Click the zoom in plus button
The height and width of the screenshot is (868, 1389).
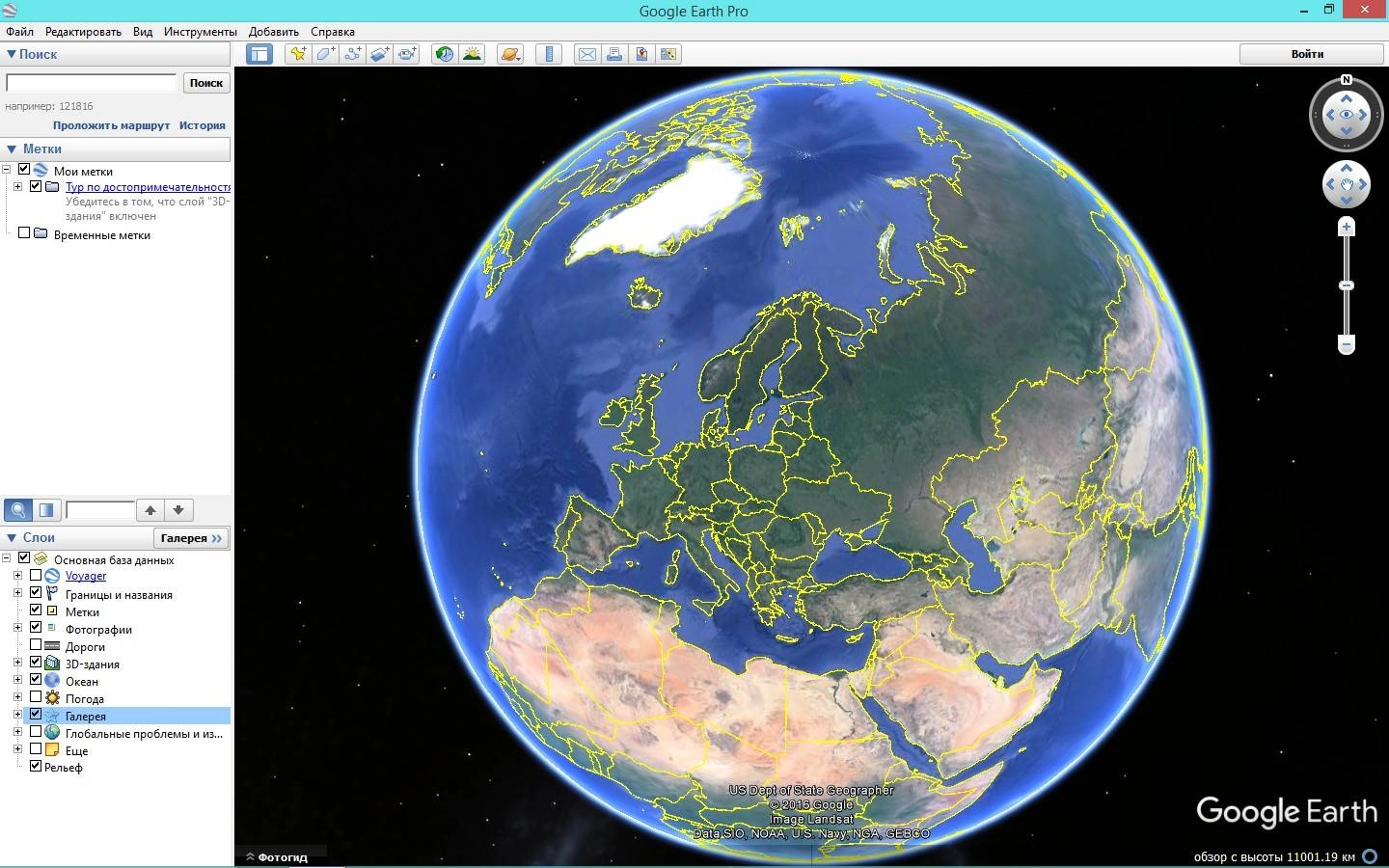click(1347, 228)
